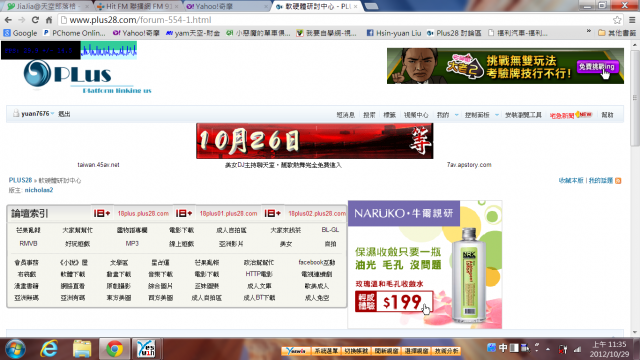Click the taskbar clock showing 11:35
Viewport: 640px width, 360px height.
pyautogui.click(x=609, y=349)
